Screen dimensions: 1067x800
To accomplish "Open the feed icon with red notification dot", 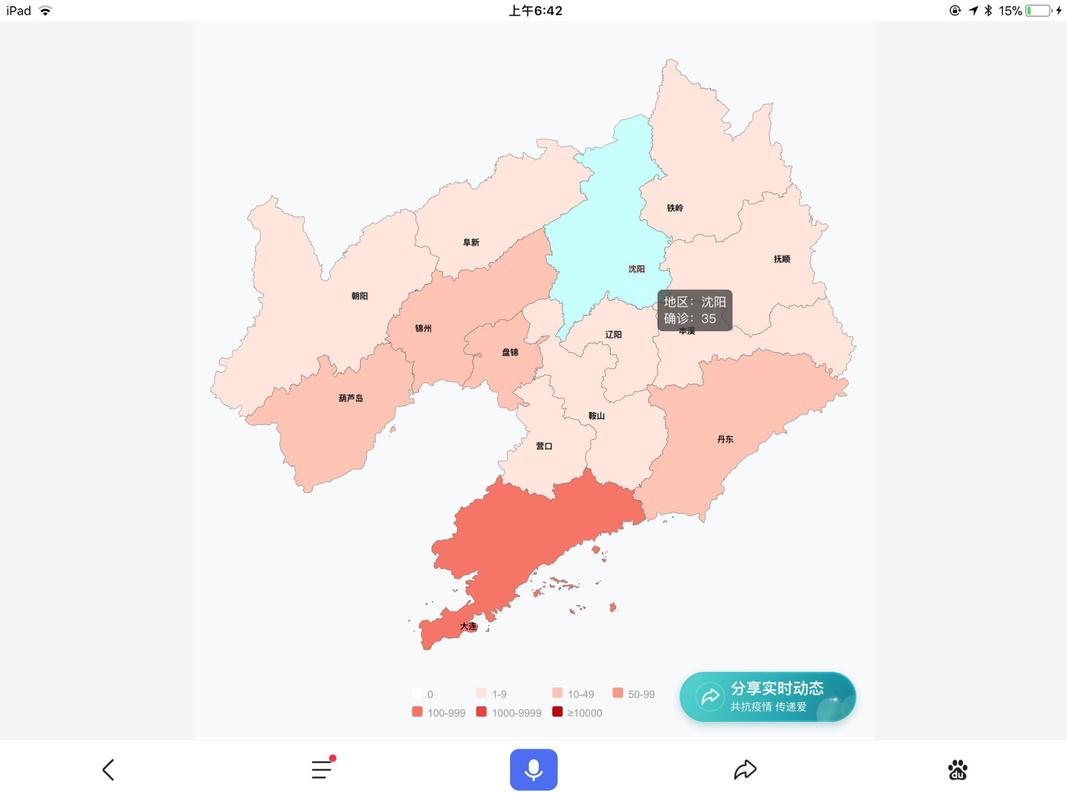I will click(x=320, y=770).
